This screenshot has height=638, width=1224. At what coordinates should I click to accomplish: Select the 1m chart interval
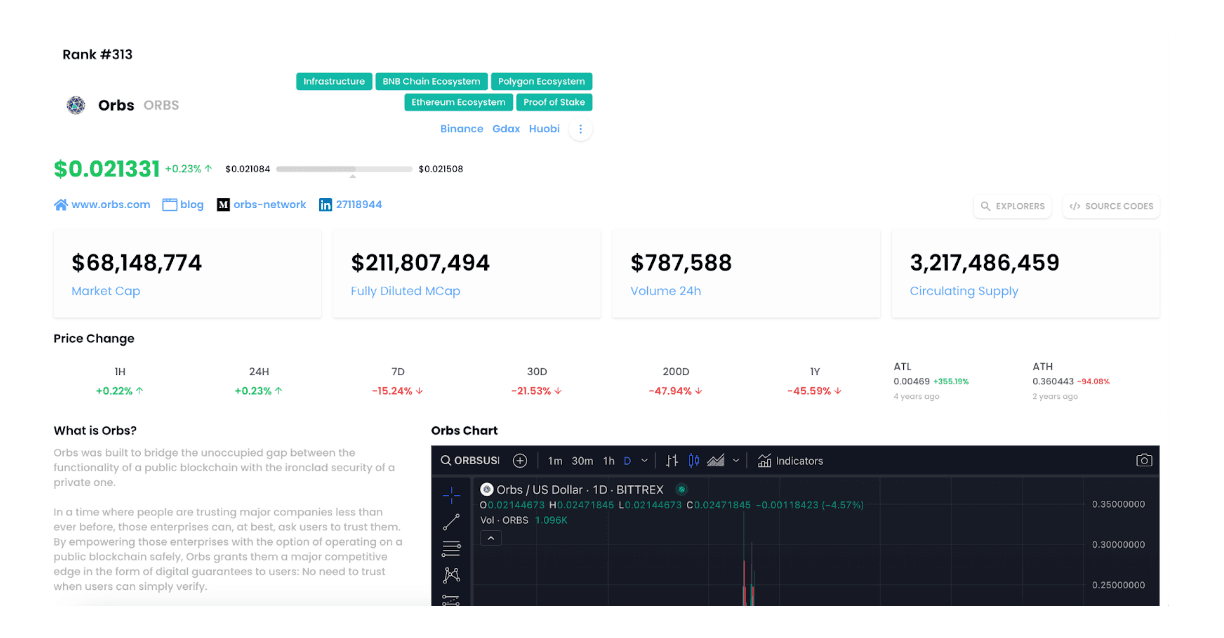coord(555,461)
